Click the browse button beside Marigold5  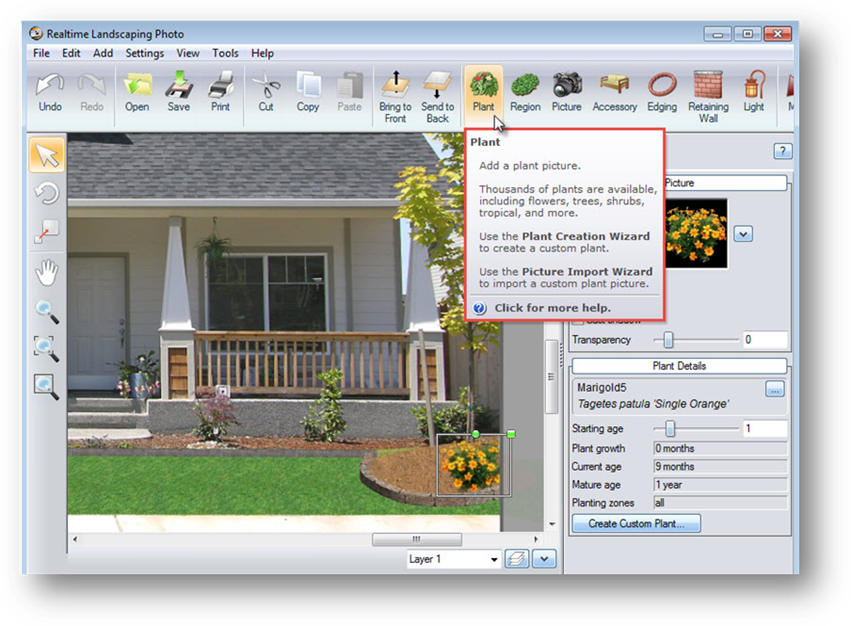click(x=774, y=389)
